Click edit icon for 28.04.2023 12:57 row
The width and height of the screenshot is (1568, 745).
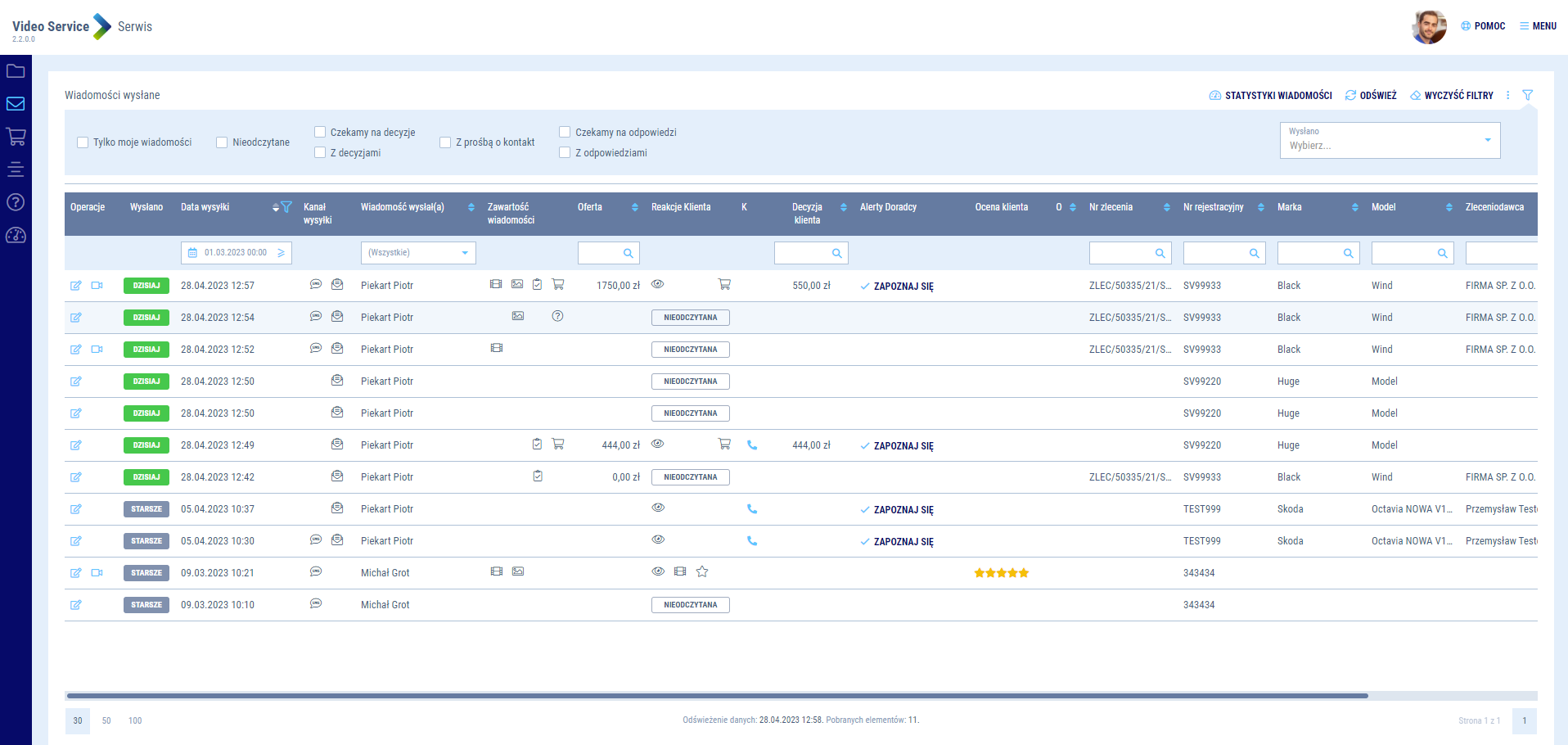(76, 286)
